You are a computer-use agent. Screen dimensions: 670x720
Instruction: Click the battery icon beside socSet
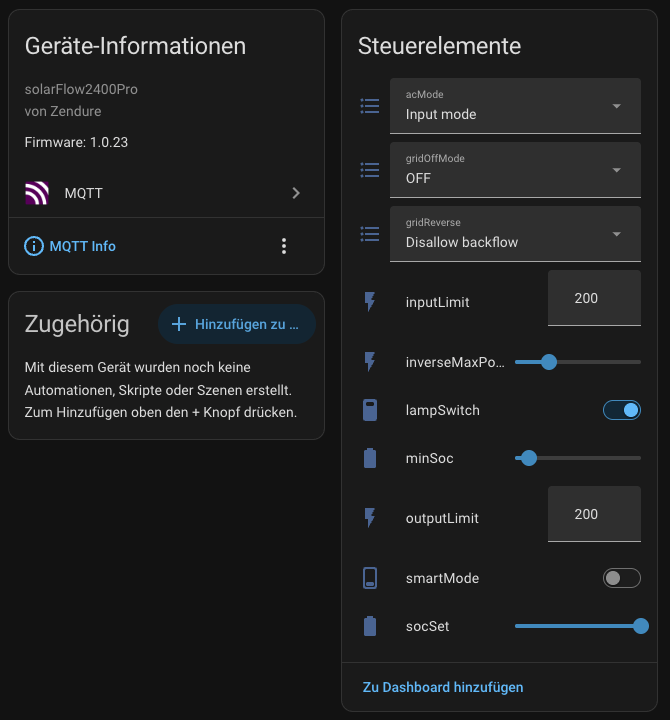pos(370,626)
